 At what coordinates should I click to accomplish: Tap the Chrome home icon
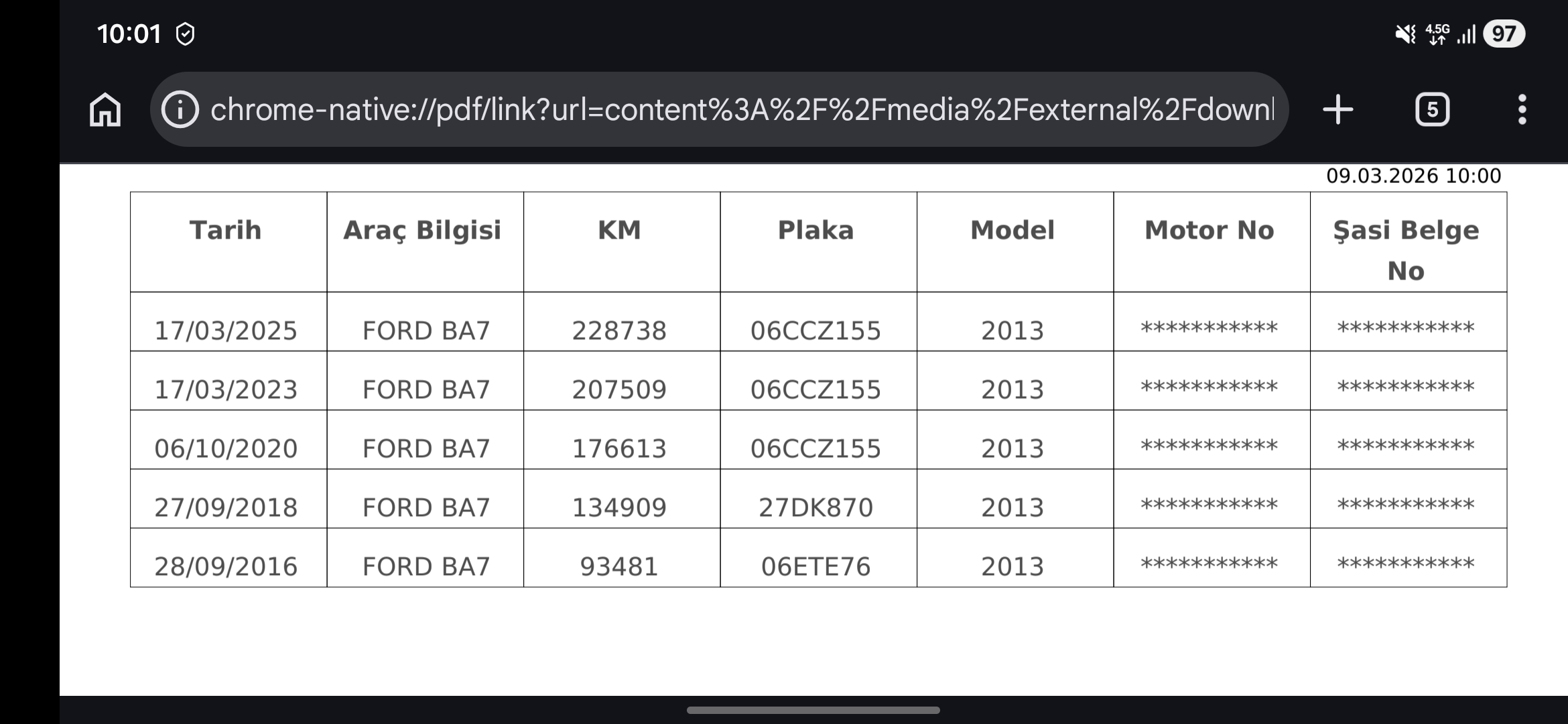pos(105,109)
